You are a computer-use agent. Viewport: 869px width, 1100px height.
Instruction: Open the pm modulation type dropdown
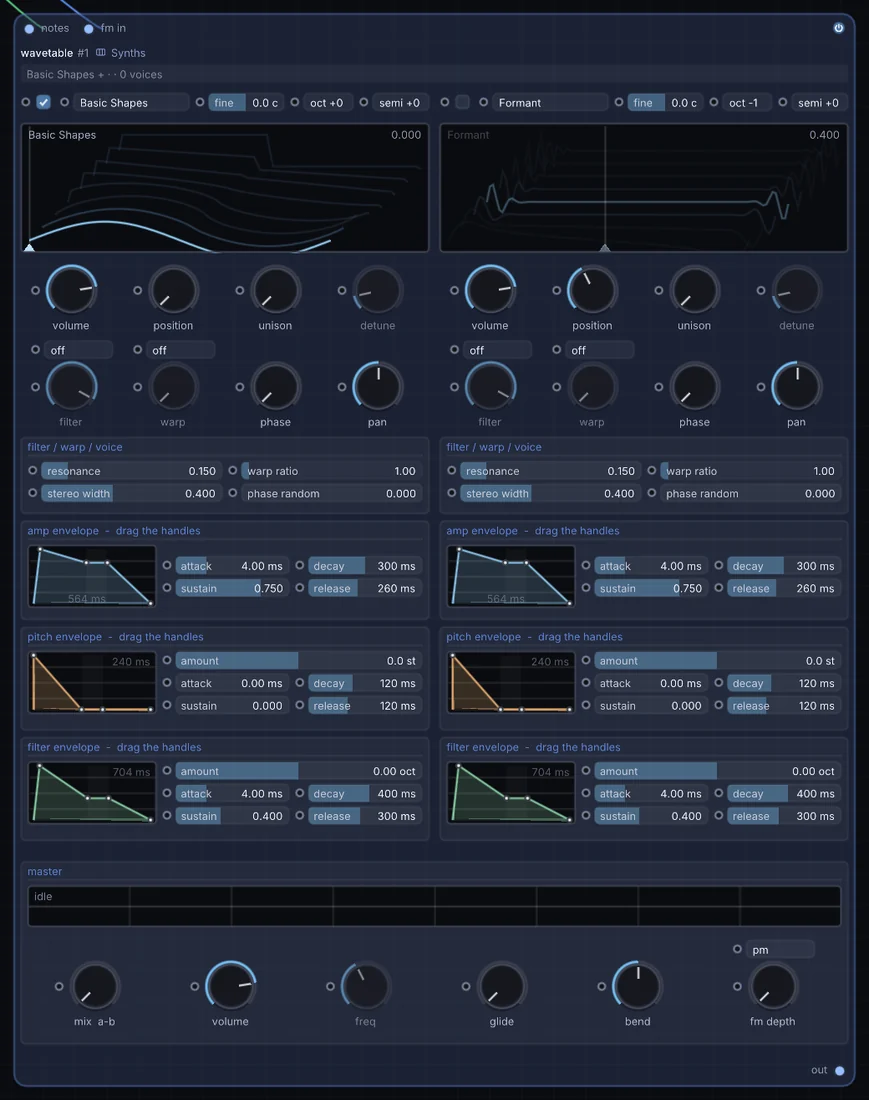[780, 950]
